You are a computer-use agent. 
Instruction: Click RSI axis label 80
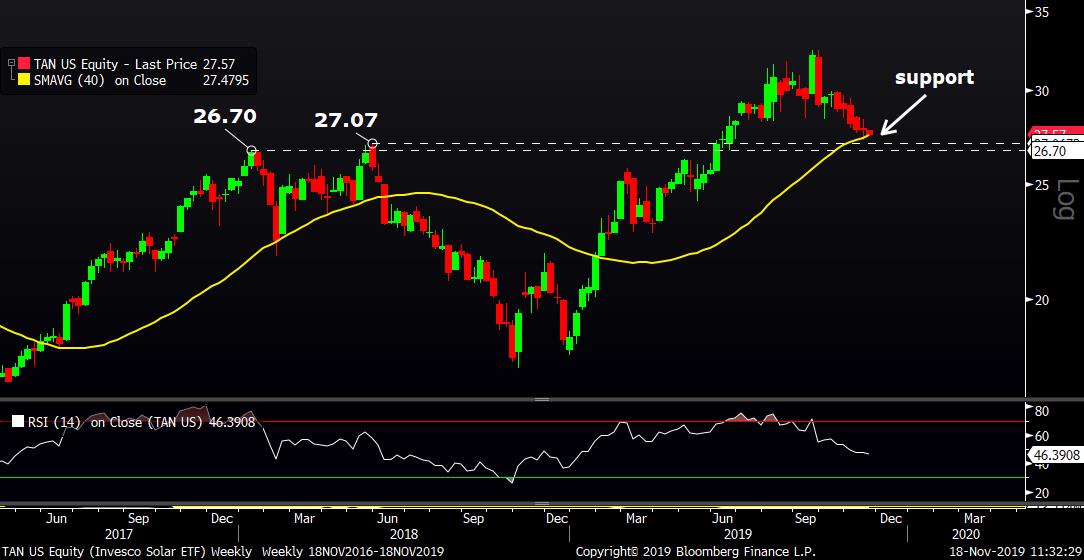[1041, 411]
